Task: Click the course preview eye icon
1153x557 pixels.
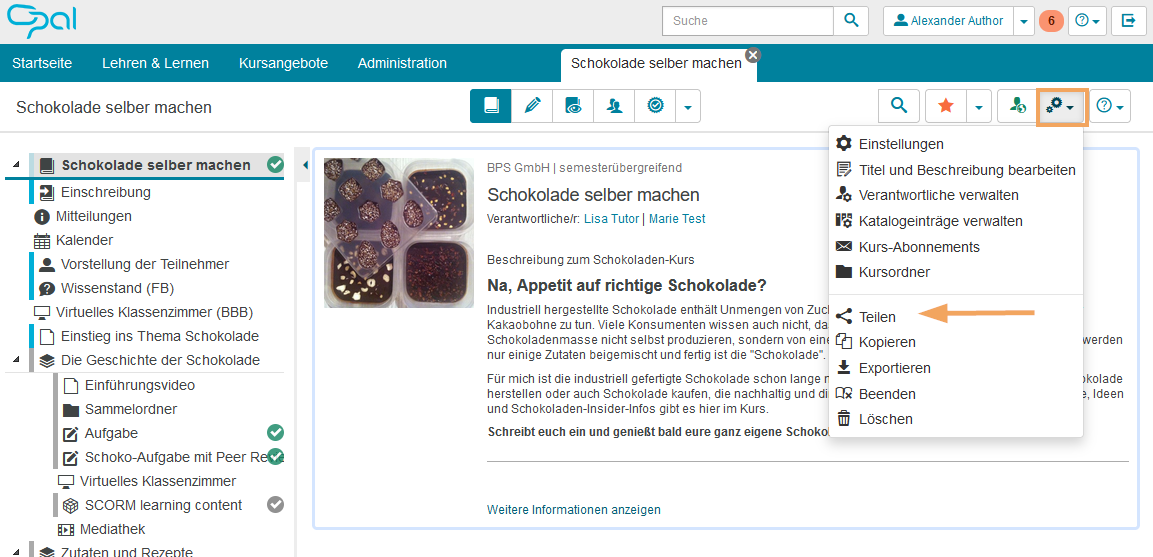Action: coord(573,106)
